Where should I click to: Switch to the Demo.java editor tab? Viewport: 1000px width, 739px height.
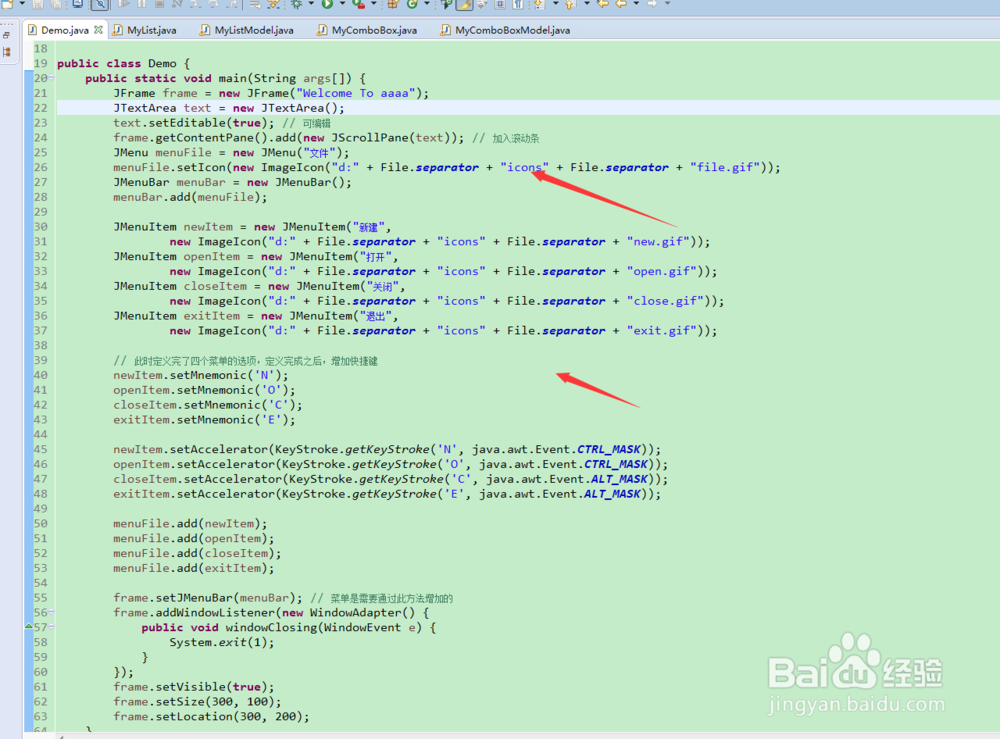(x=64, y=30)
